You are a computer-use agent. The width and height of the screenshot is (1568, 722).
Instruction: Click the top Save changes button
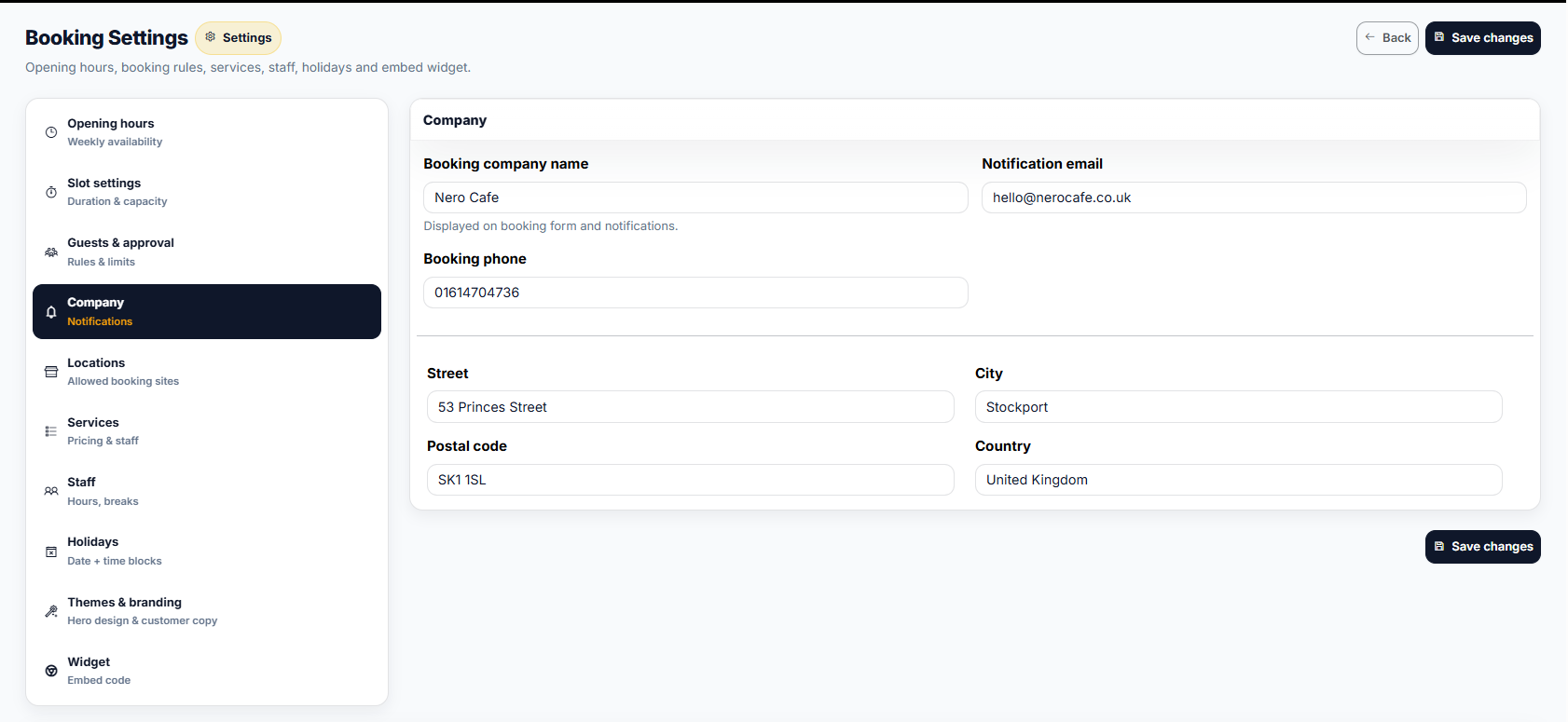coord(1482,38)
